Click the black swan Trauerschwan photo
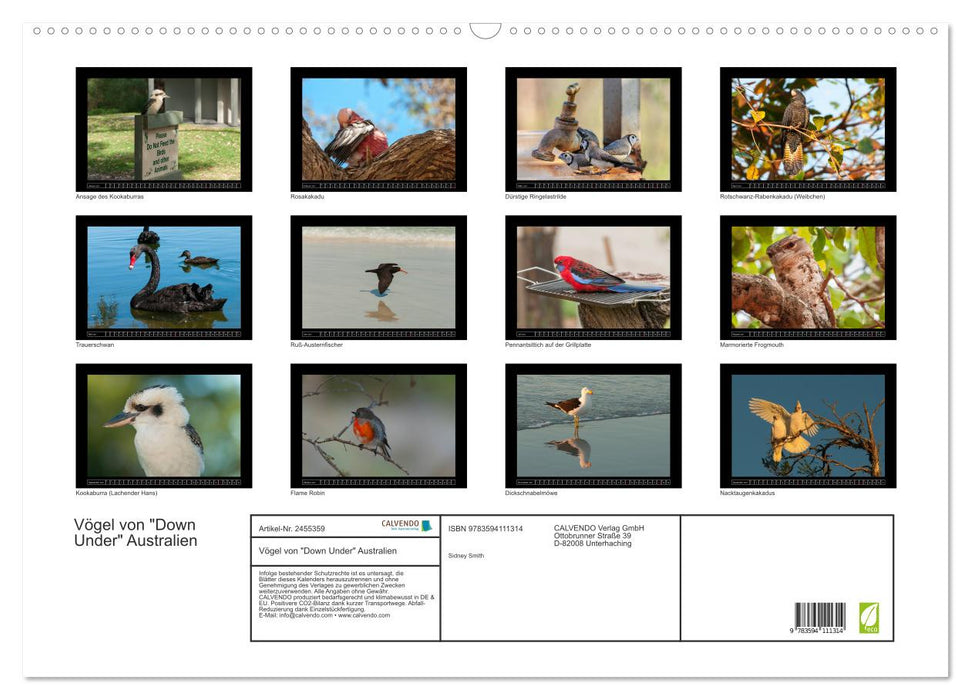This screenshot has height=700, width=971. click(163, 277)
